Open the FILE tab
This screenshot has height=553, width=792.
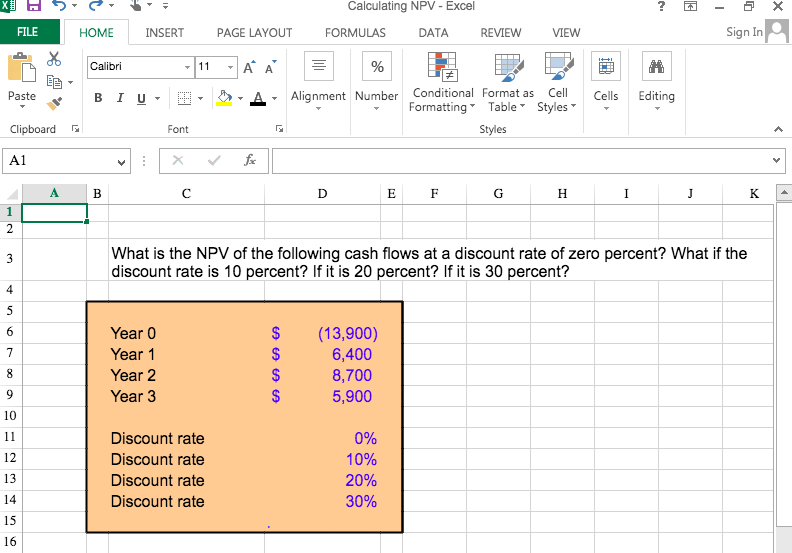pyautogui.click(x=28, y=32)
